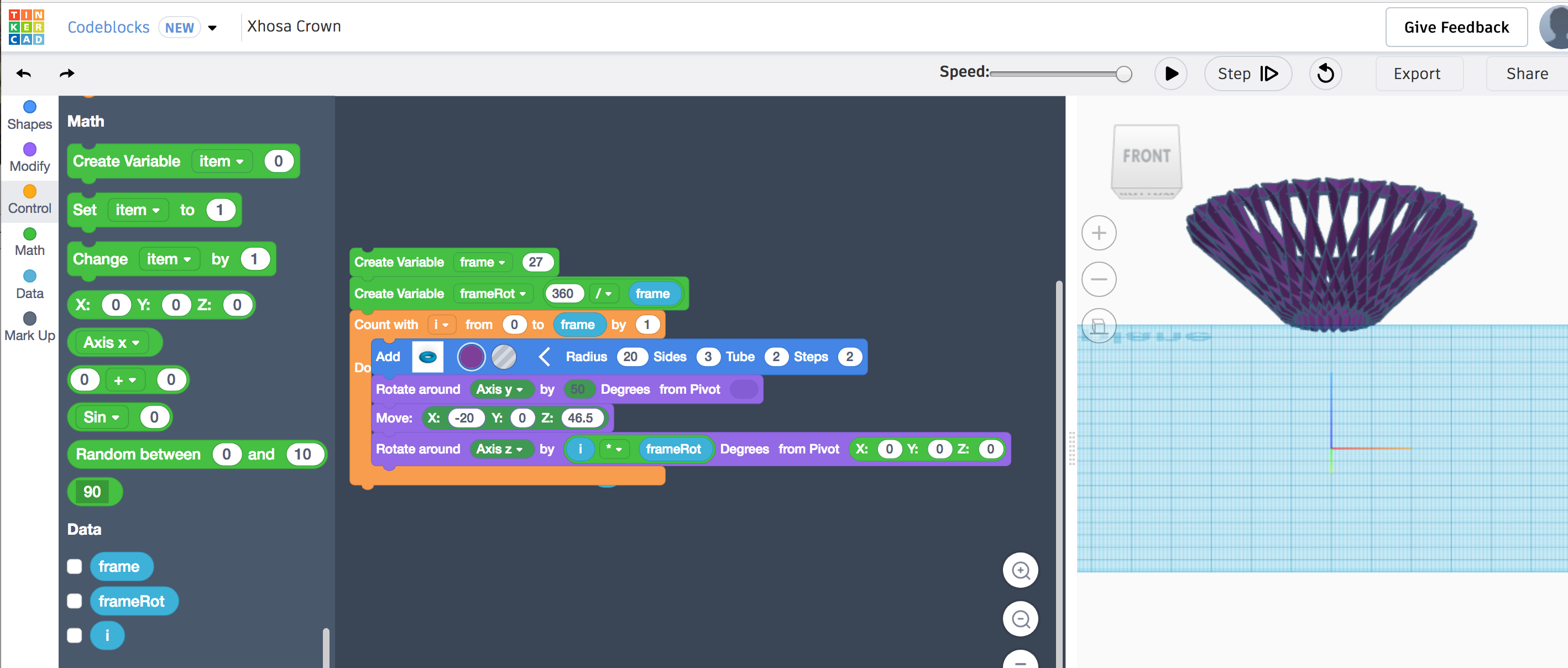Edit the Radius value 20
The height and width of the screenshot is (668, 1568).
click(x=631, y=357)
